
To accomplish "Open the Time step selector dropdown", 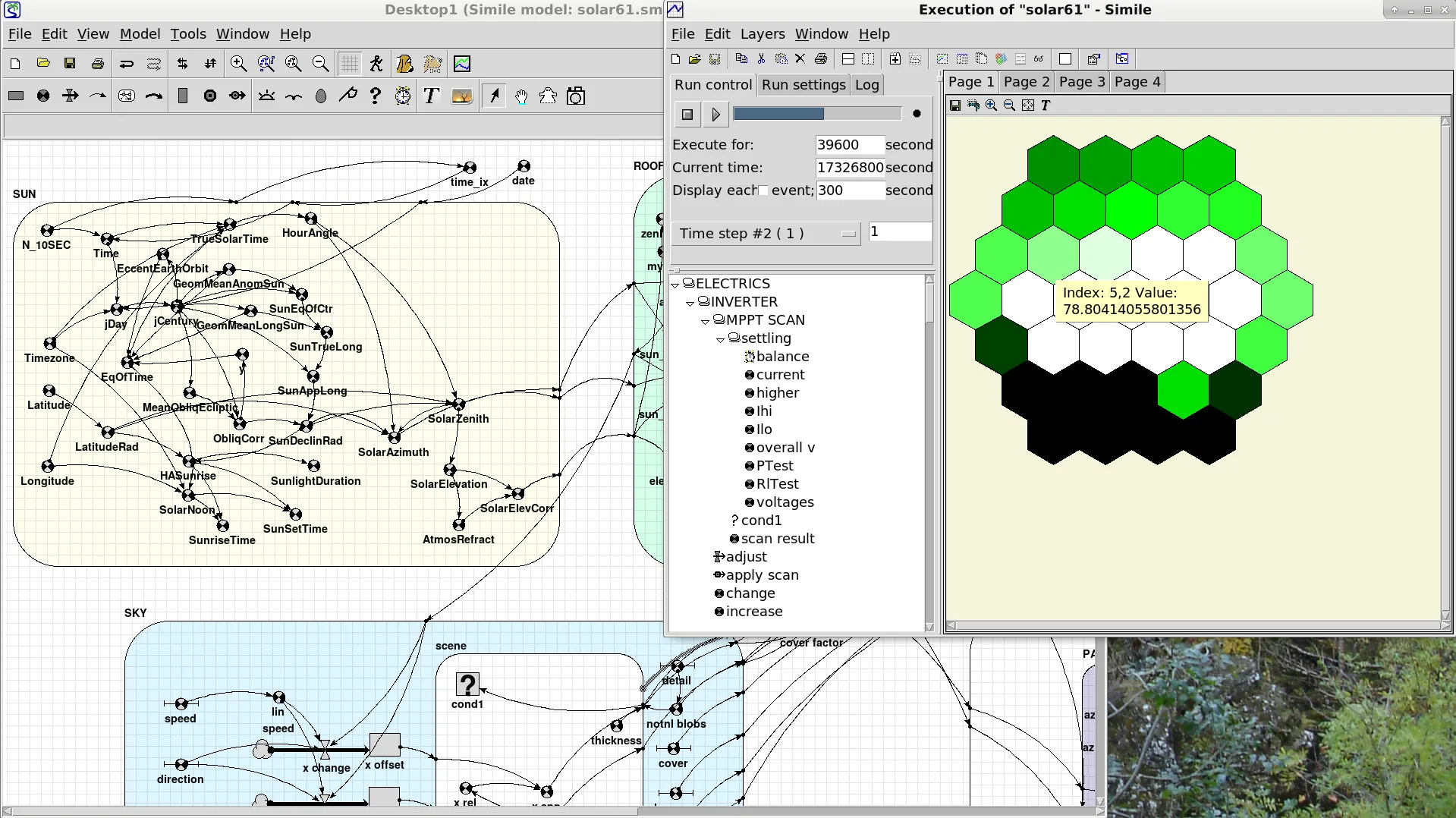I will click(x=849, y=234).
